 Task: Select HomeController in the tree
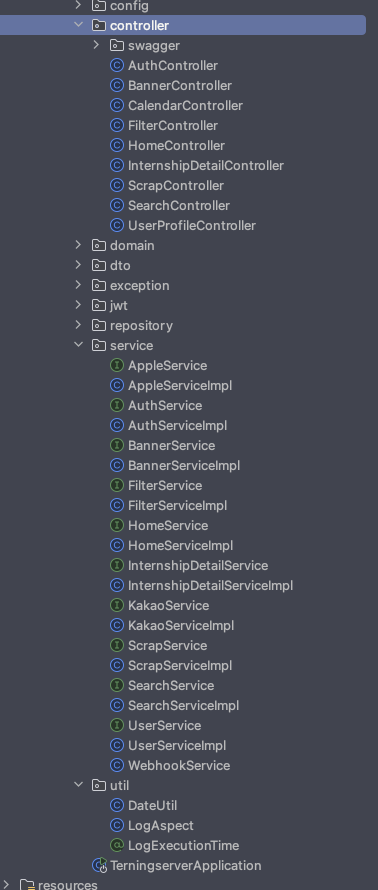click(177, 146)
